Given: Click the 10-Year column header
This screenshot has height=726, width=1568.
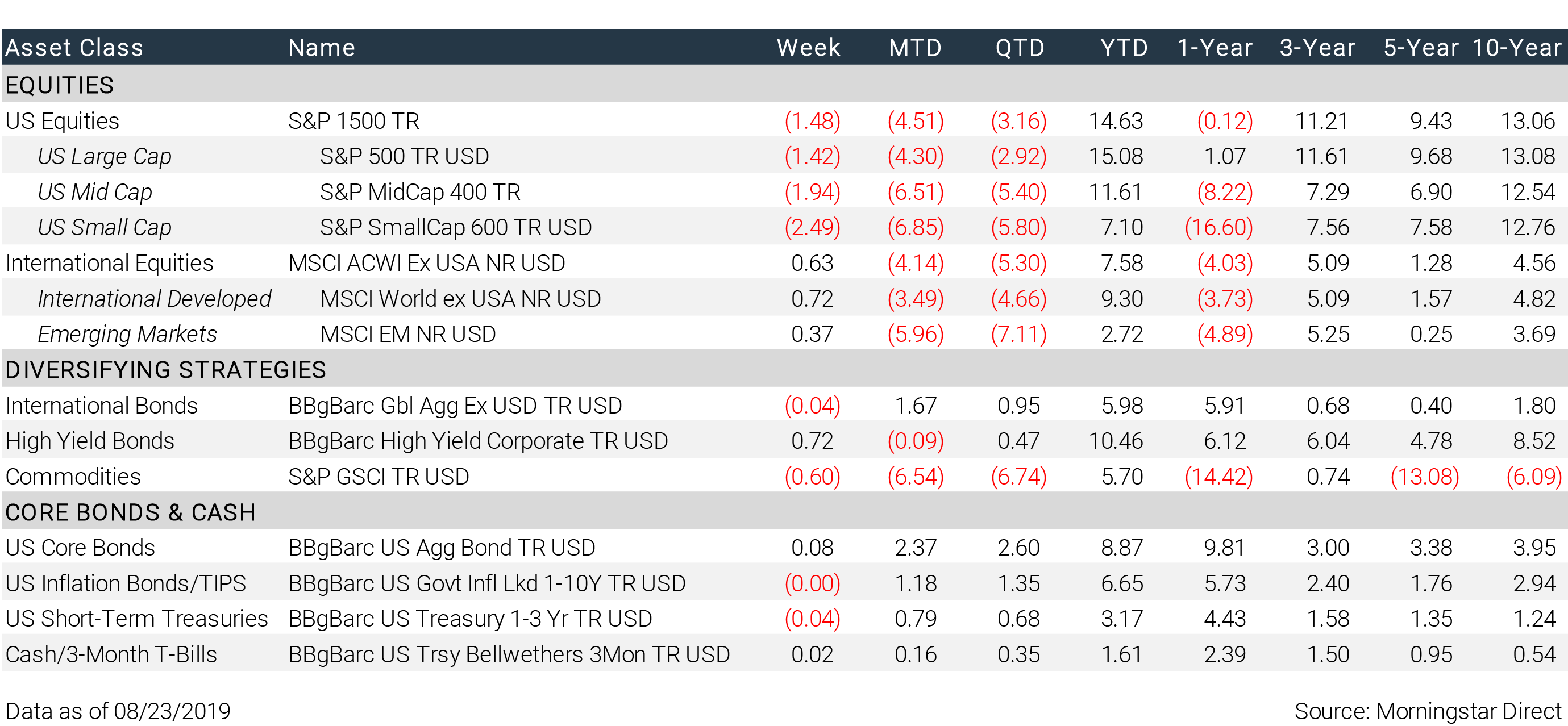Looking at the screenshot, I should pos(1517,48).
